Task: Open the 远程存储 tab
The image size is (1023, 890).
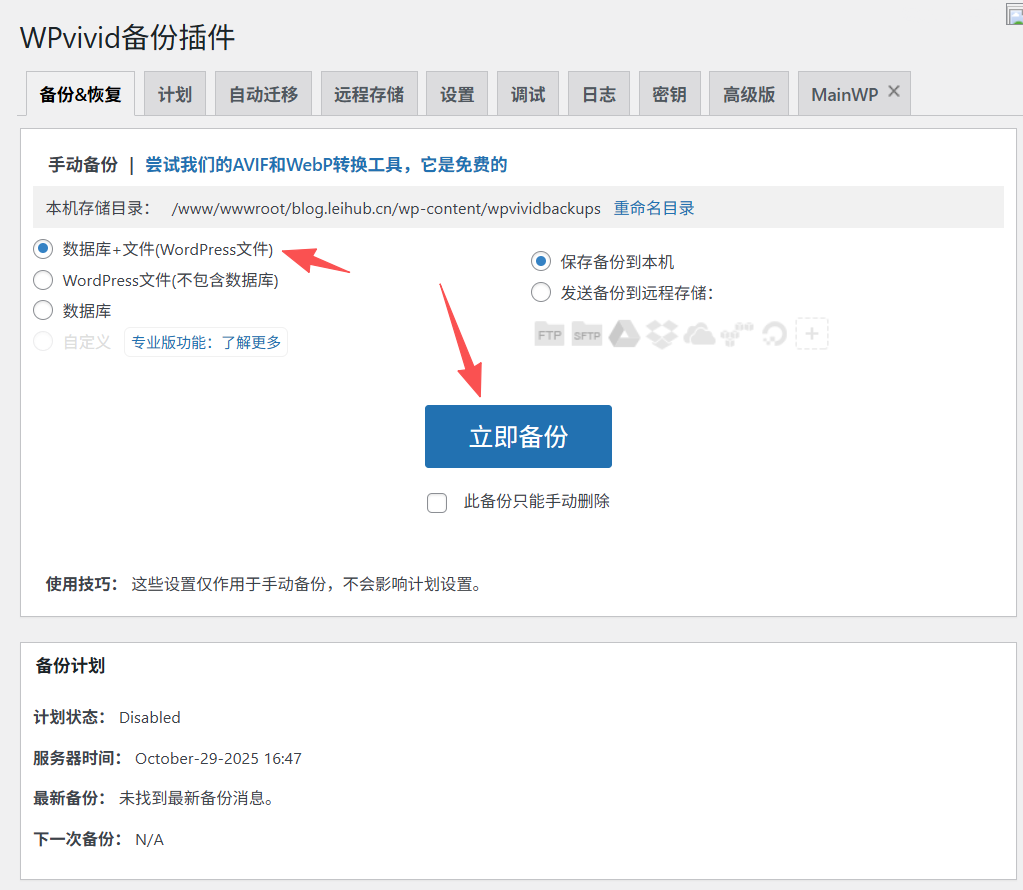Action: (x=368, y=93)
